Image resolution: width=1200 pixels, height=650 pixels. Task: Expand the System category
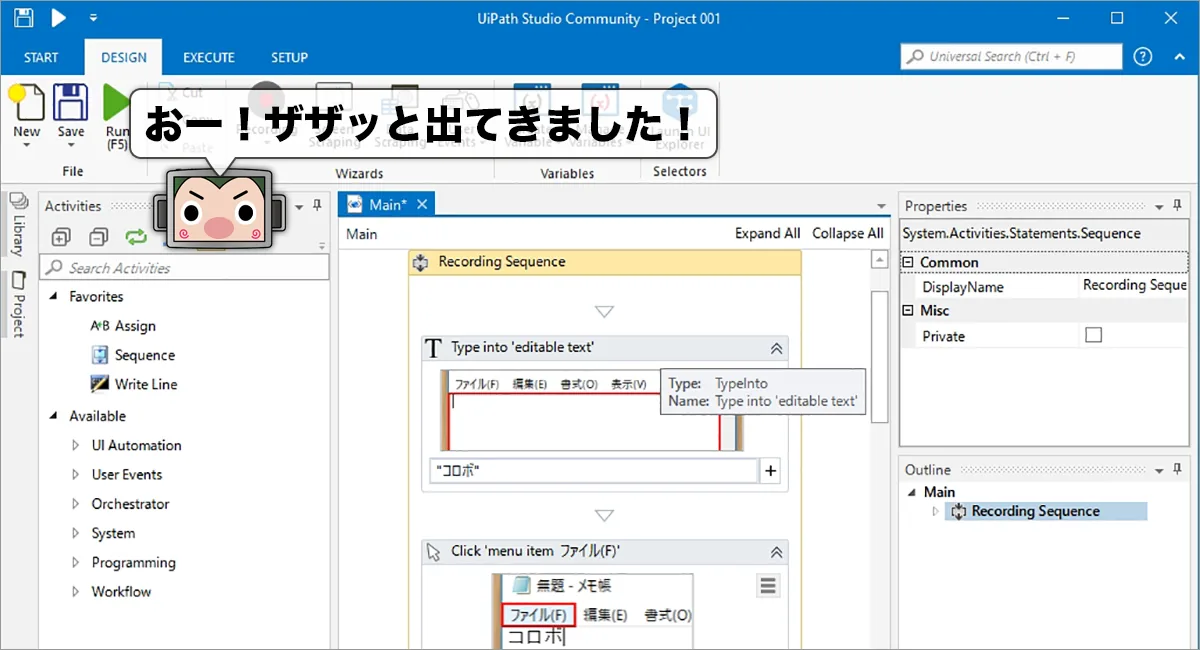(x=76, y=533)
